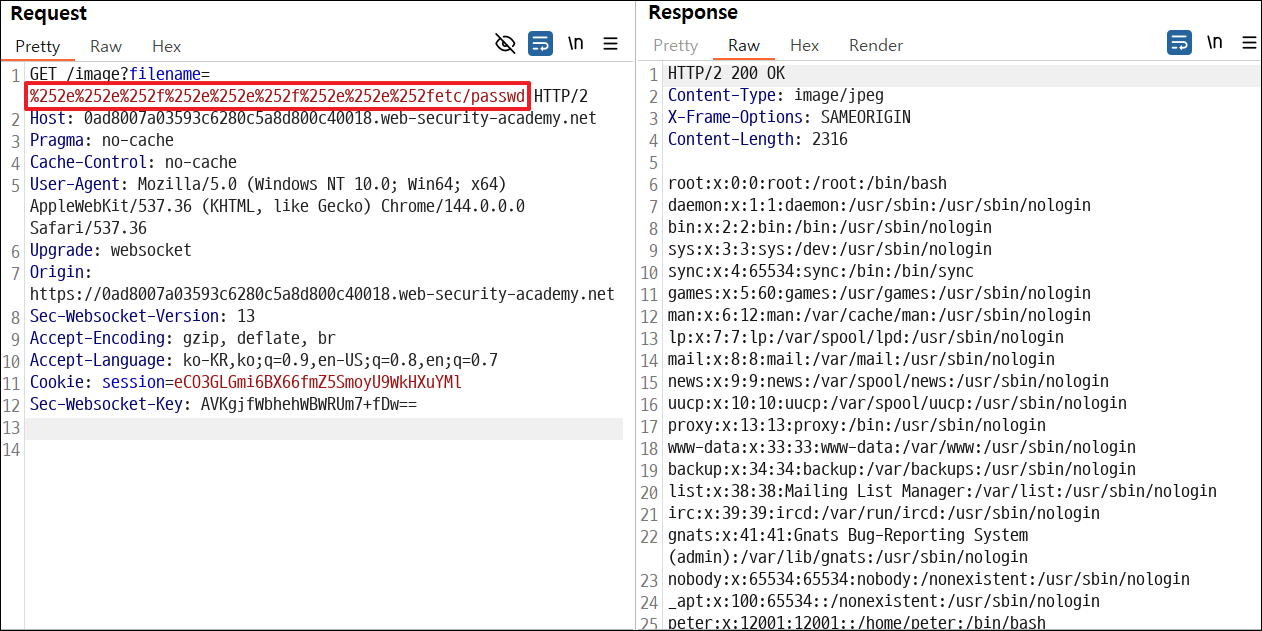Image resolution: width=1262 pixels, height=631 pixels.
Task: Open Response Render tab
Action: 876,45
